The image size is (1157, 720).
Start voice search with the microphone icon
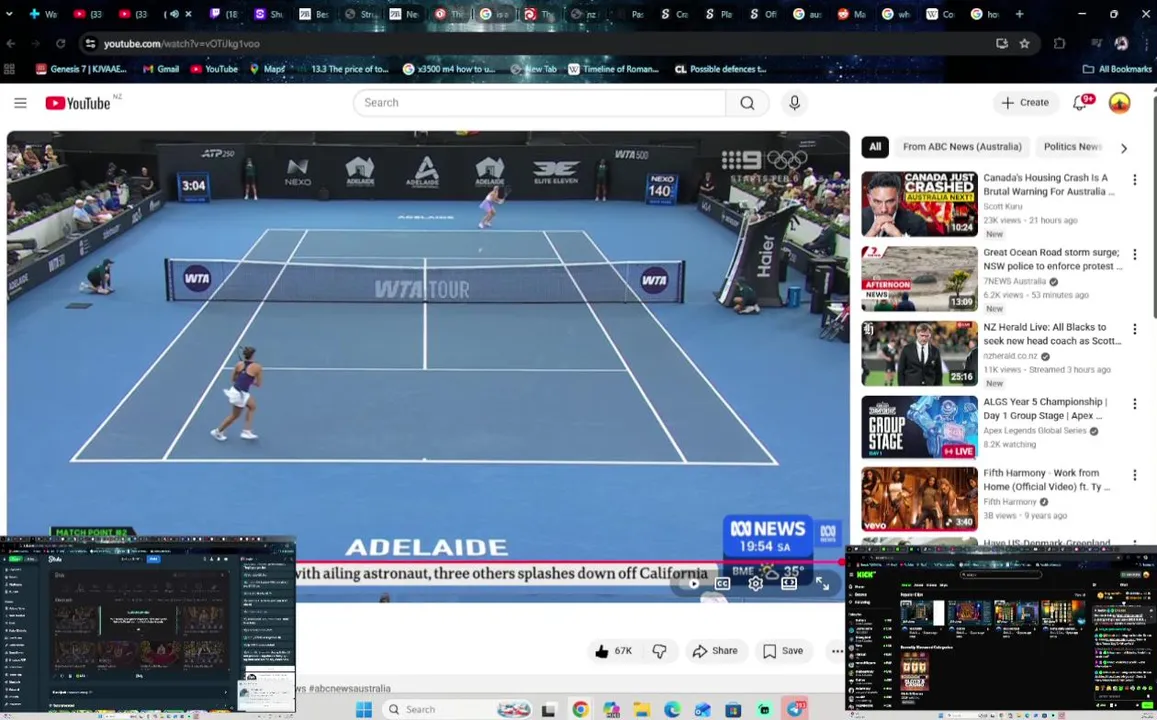[x=795, y=103]
